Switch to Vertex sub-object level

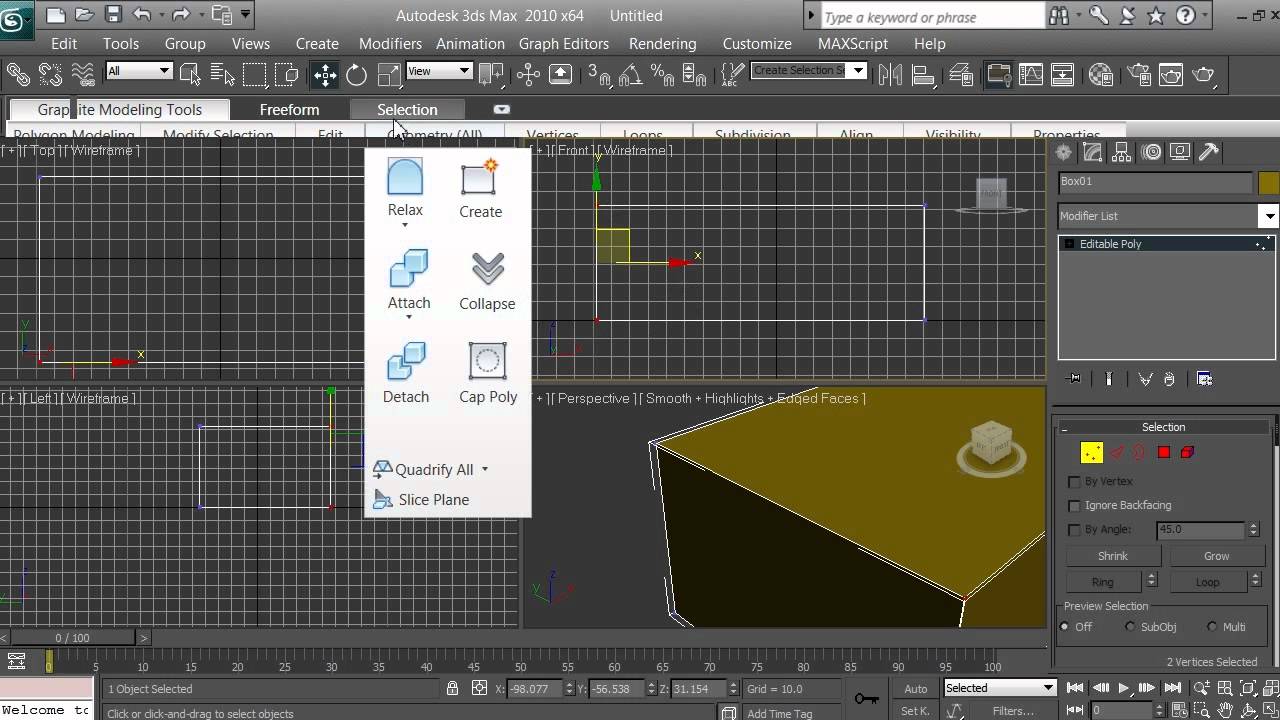[x=1091, y=453]
